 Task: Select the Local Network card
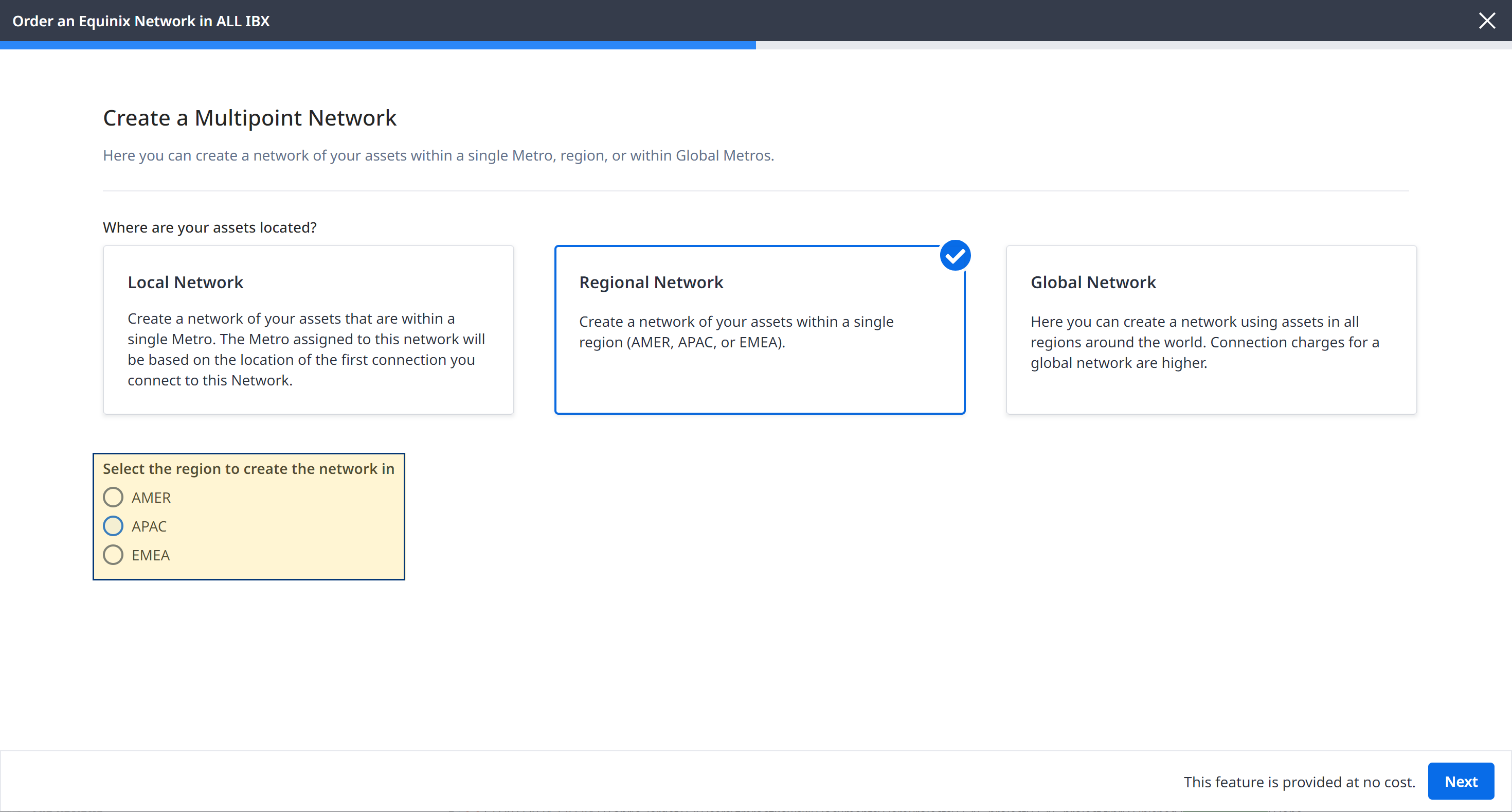point(308,330)
